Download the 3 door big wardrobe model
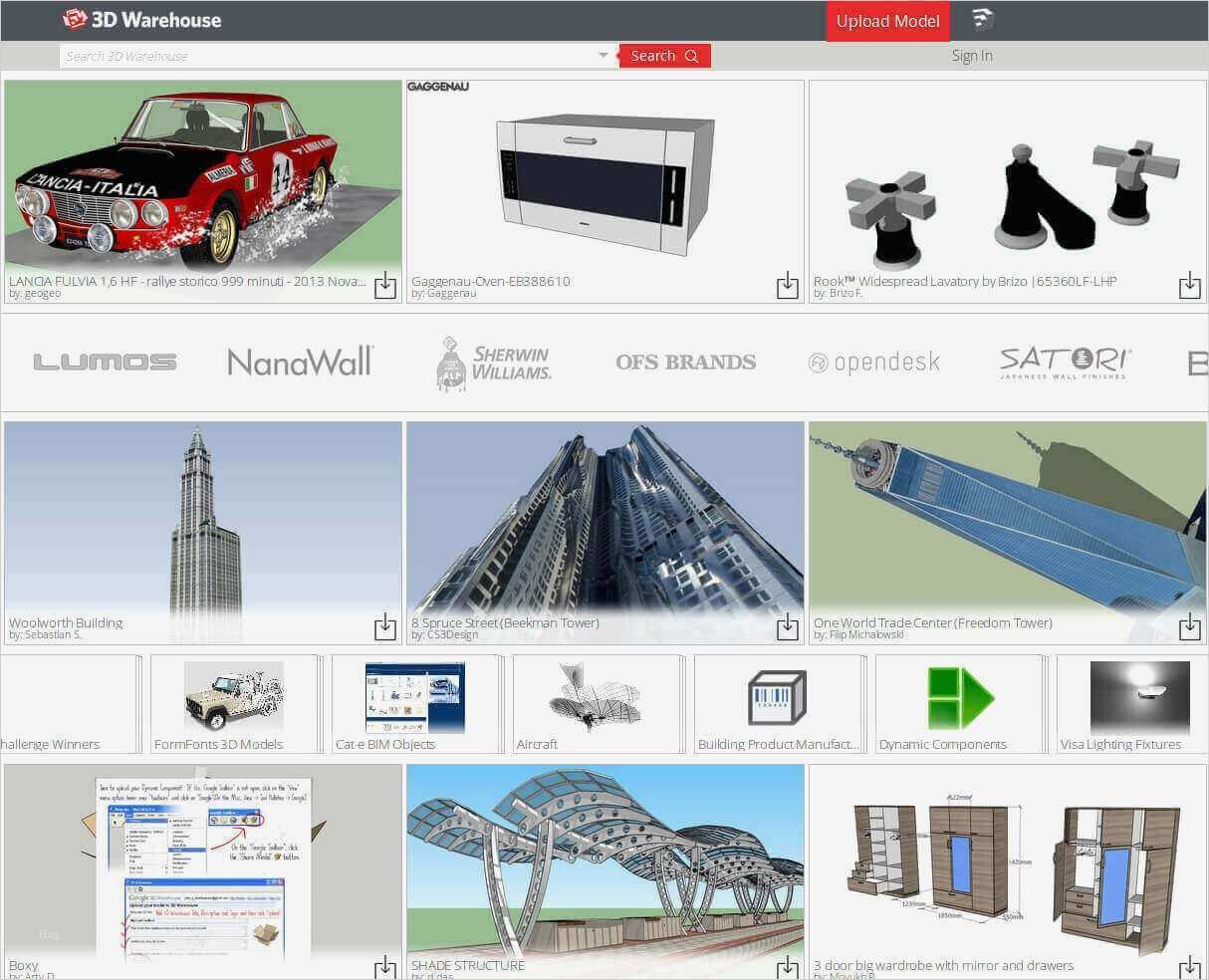The height and width of the screenshot is (980, 1209). click(1190, 967)
